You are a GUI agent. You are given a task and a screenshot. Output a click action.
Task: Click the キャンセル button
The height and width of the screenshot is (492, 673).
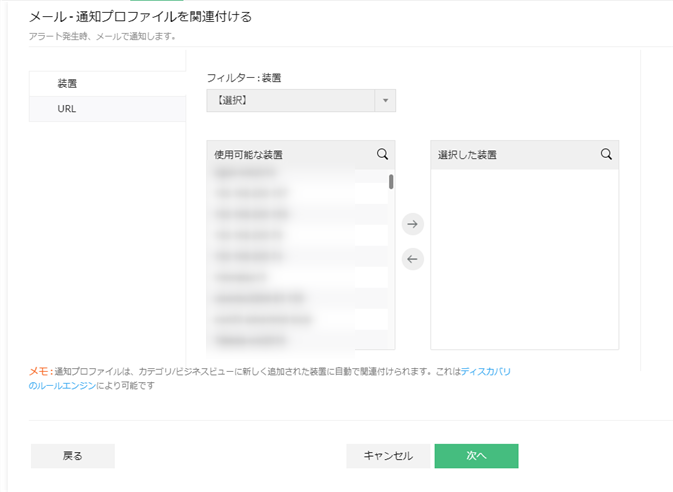[x=388, y=456]
